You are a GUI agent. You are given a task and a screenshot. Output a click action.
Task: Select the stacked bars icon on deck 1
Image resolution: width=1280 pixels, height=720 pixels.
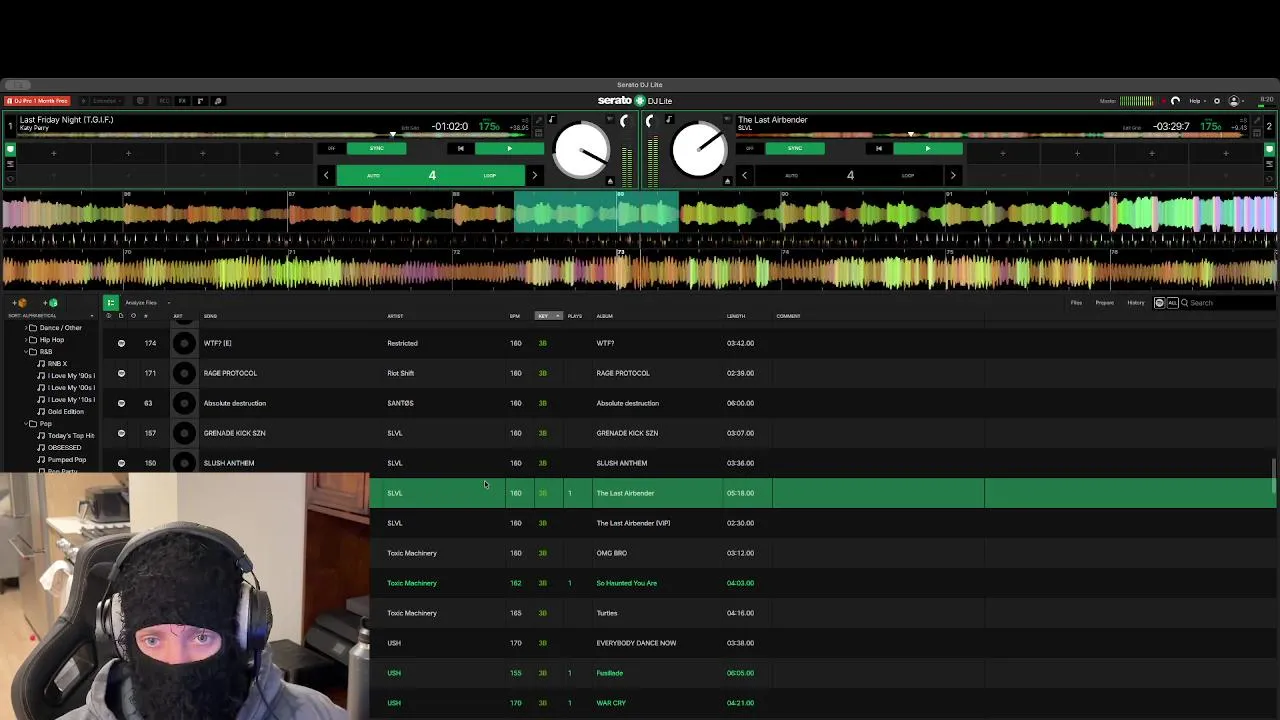pos(10,164)
